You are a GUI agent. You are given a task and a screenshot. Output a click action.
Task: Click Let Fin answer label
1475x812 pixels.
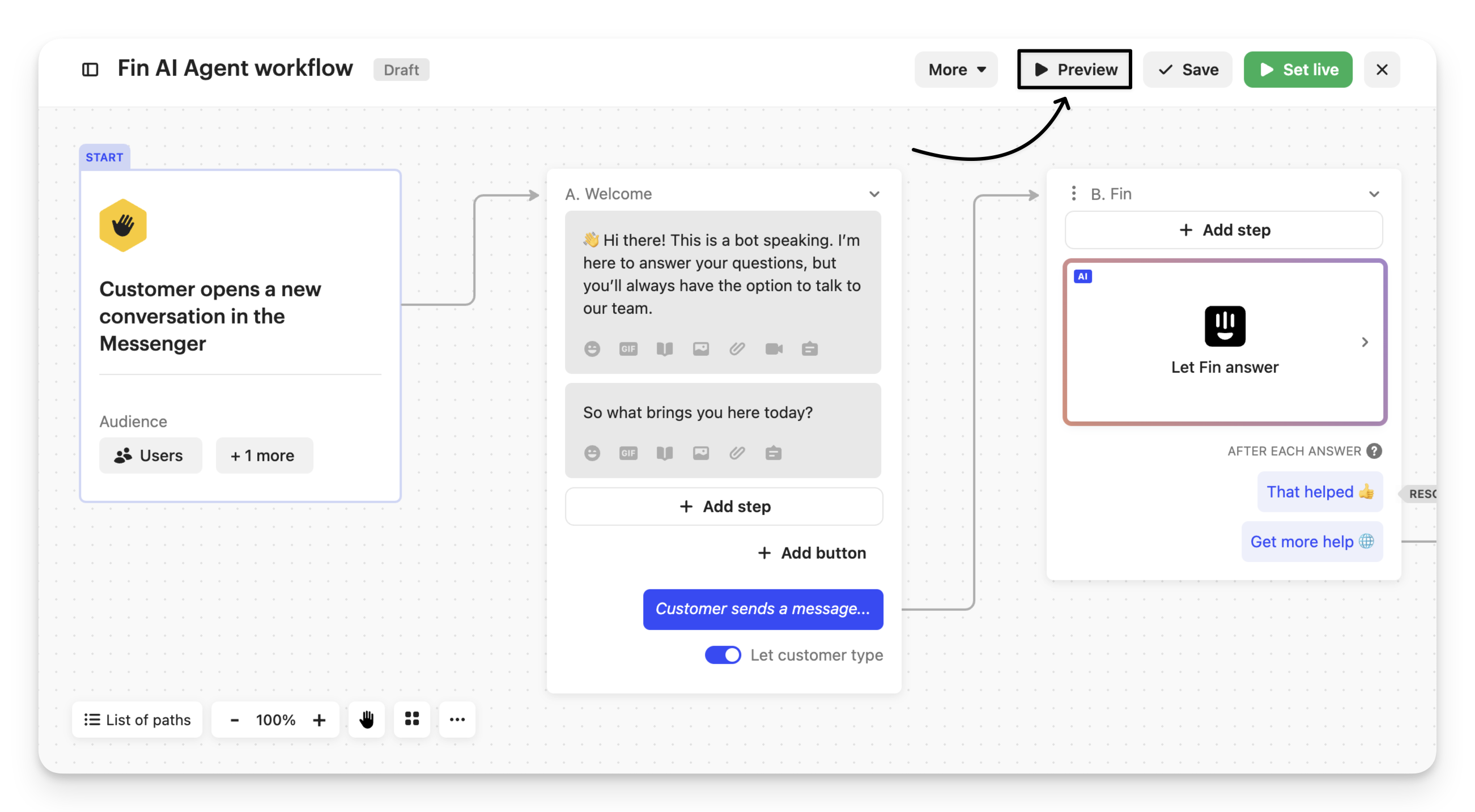[1225, 368]
